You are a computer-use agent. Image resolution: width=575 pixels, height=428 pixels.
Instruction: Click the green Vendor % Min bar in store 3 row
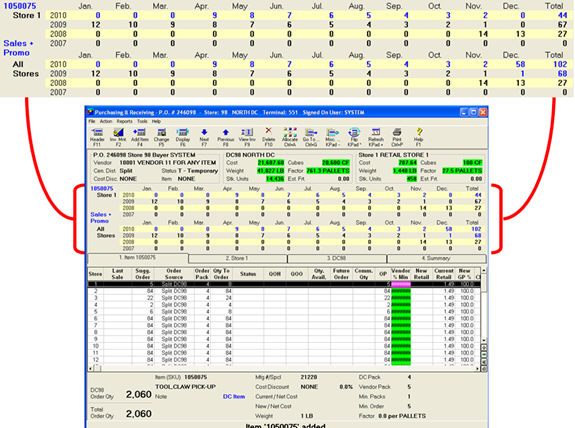tap(401, 298)
